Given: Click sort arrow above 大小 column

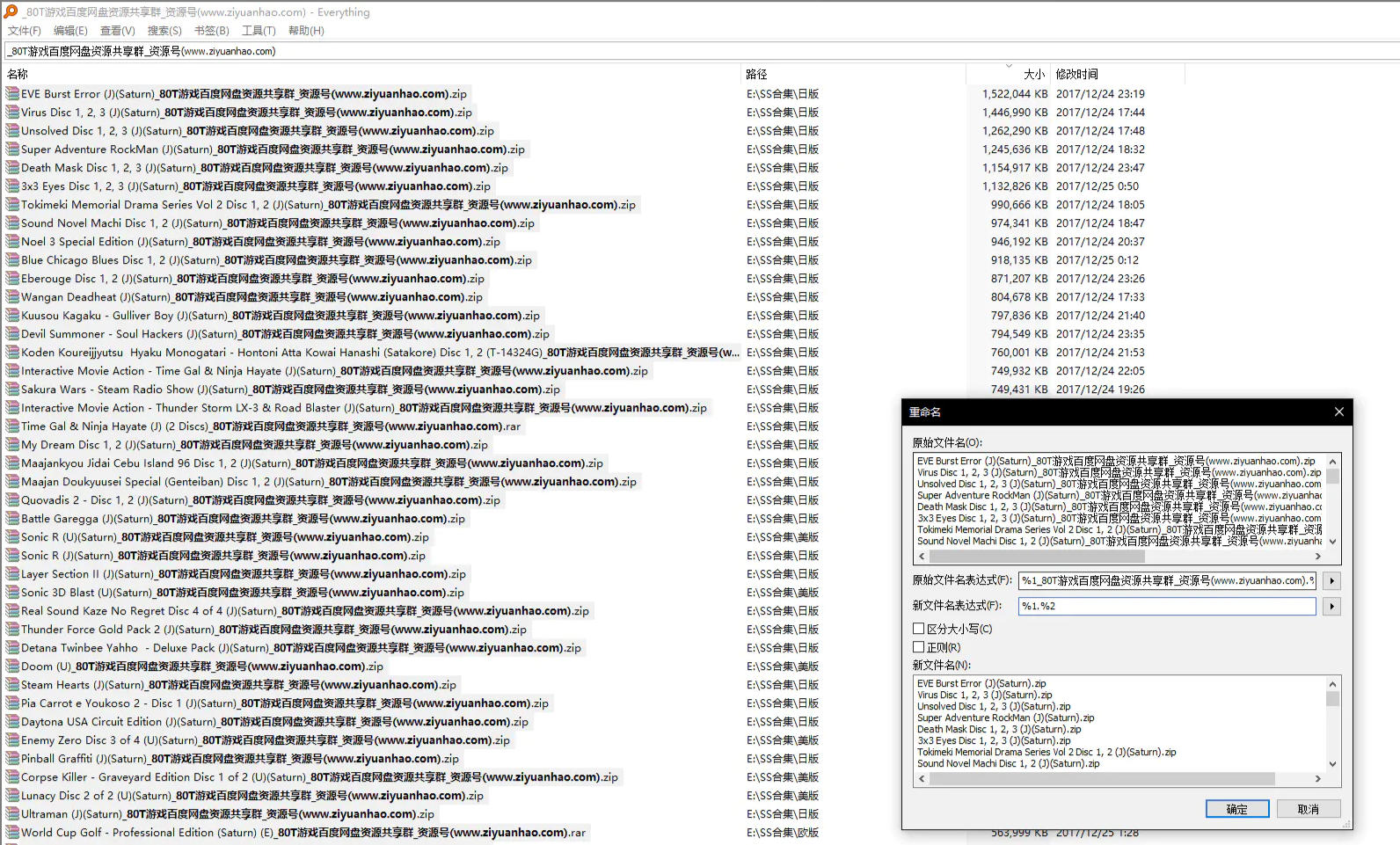Looking at the screenshot, I should (x=1008, y=66).
